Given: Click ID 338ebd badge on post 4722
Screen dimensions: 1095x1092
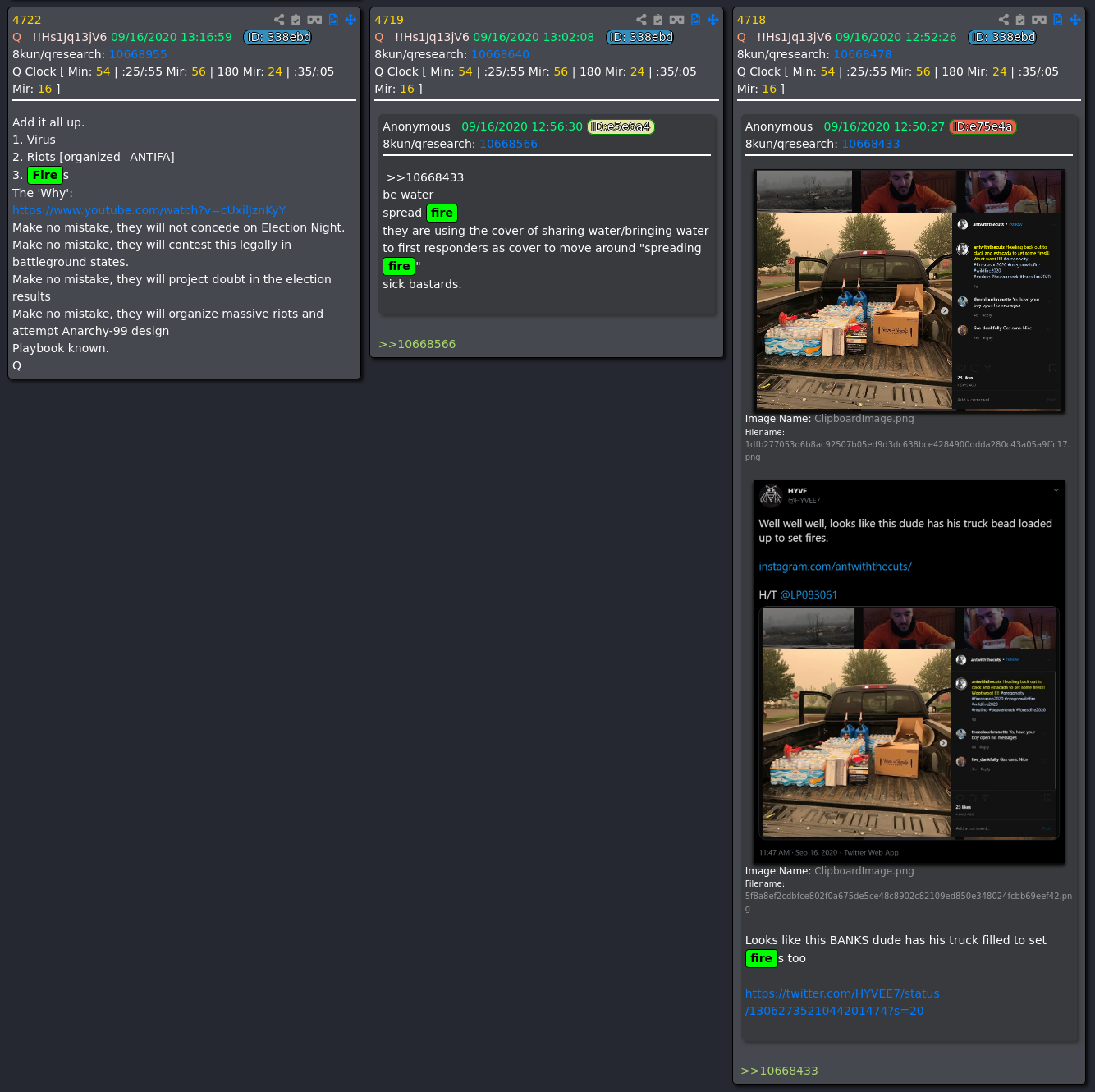Looking at the screenshot, I should click(278, 37).
